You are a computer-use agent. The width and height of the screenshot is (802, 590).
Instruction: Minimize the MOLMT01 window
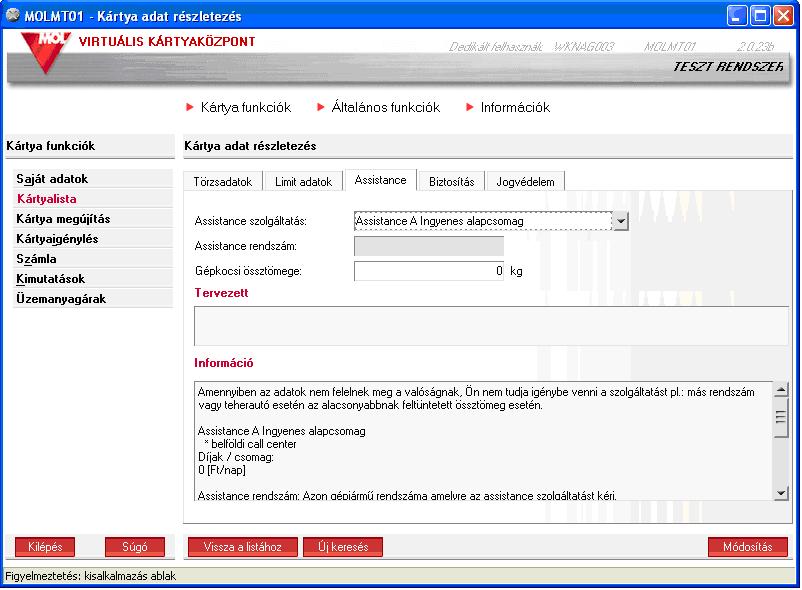click(x=737, y=16)
